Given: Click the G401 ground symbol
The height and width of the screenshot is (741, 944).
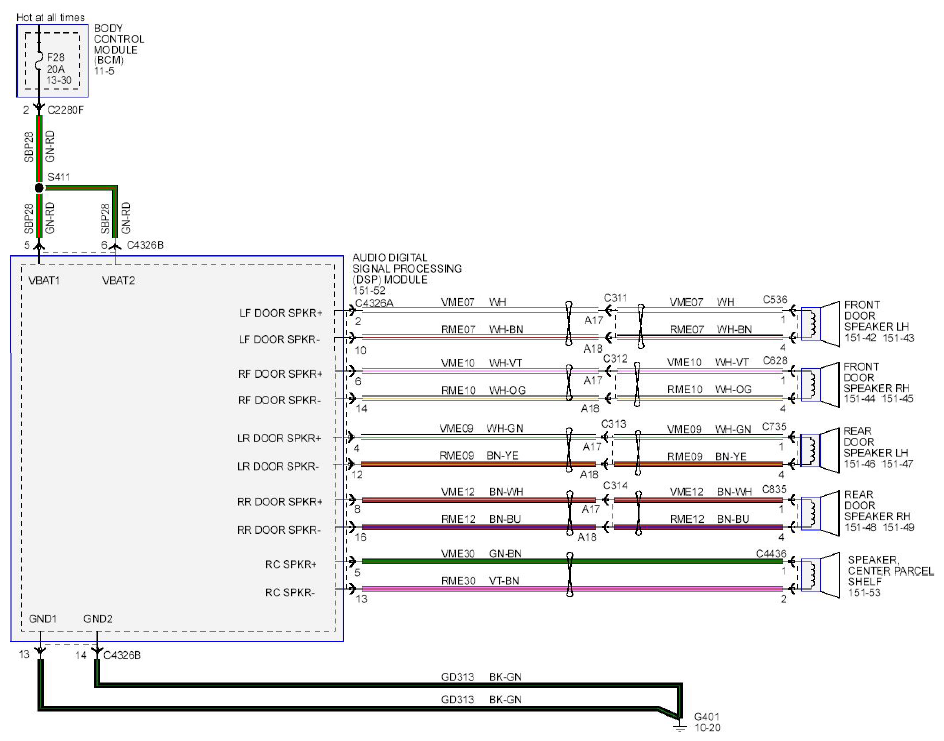Looking at the screenshot, I should coord(680,725).
